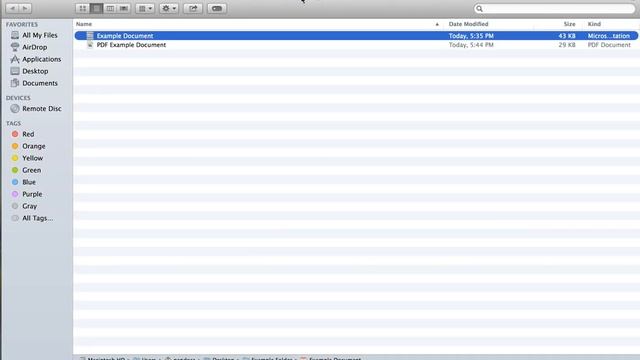640x360 pixels.
Task: Click the Example Document file icon
Action: 90,36
